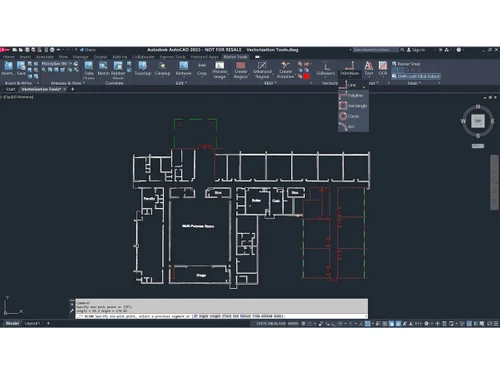The height and width of the screenshot is (375, 500).
Task: Click the Crop tool icon
Action: (202, 68)
